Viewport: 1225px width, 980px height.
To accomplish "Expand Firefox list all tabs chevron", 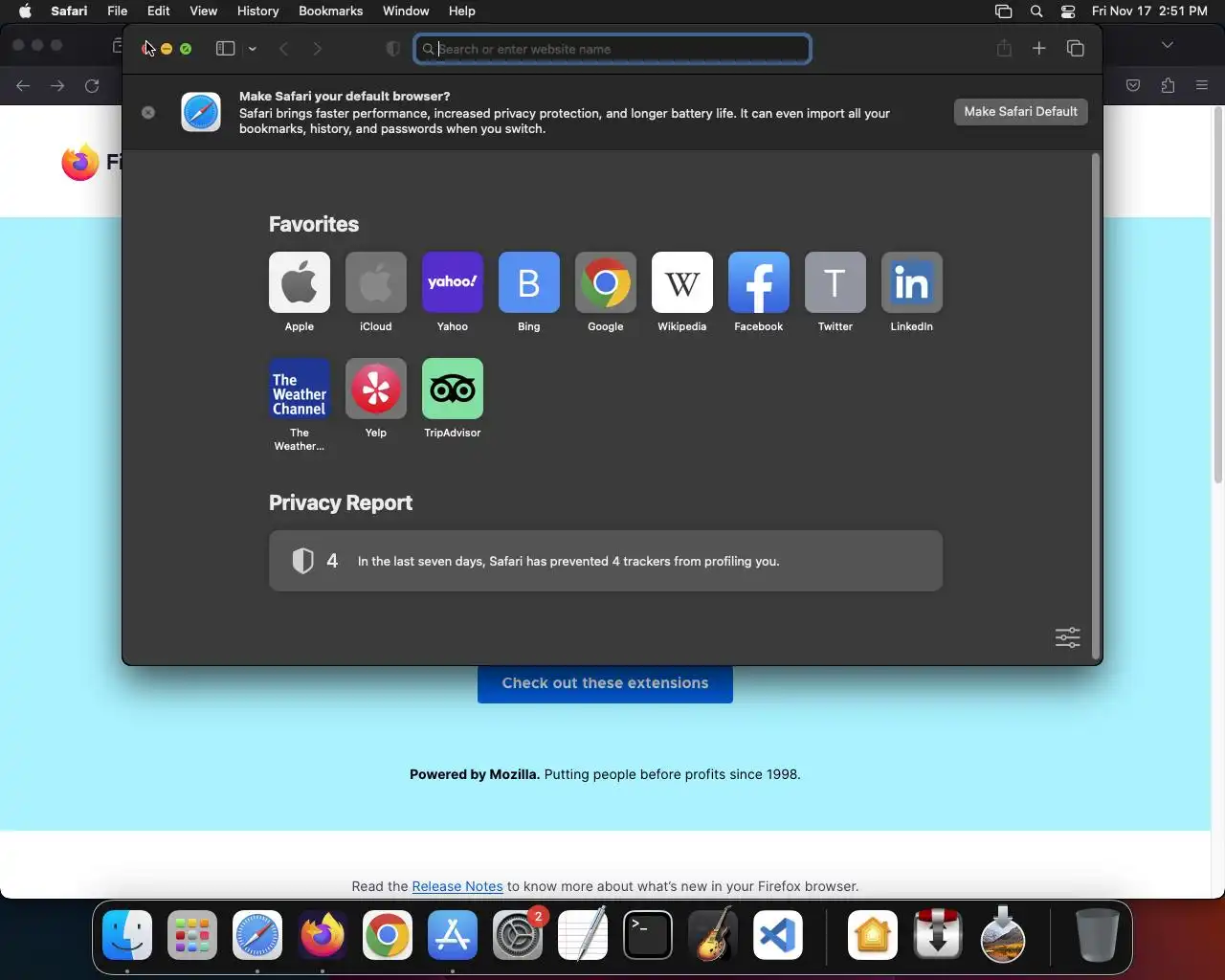I will [x=1167, y=45].
